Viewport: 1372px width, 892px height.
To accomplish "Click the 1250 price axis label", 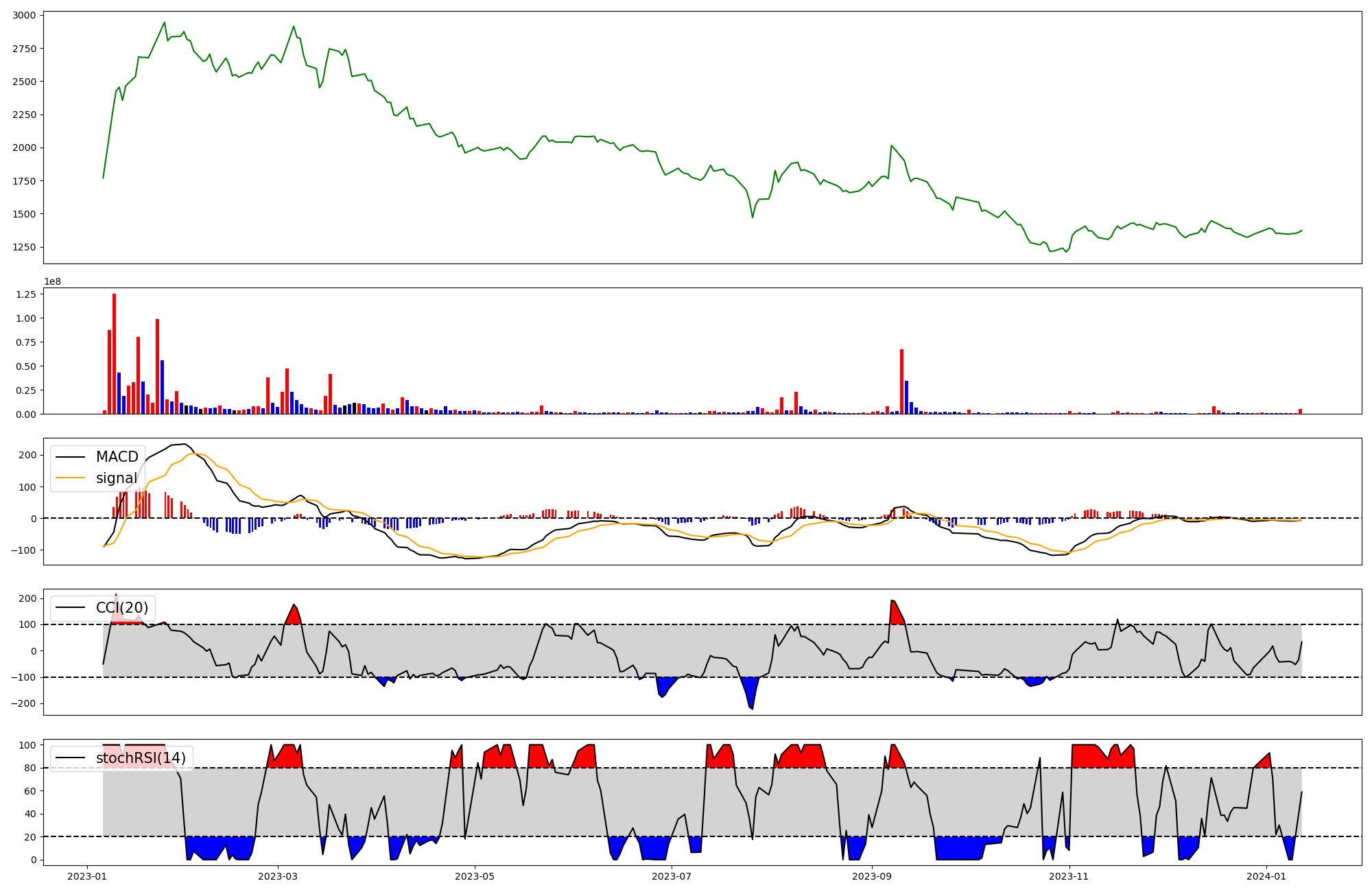I will (x=25, y=247).
